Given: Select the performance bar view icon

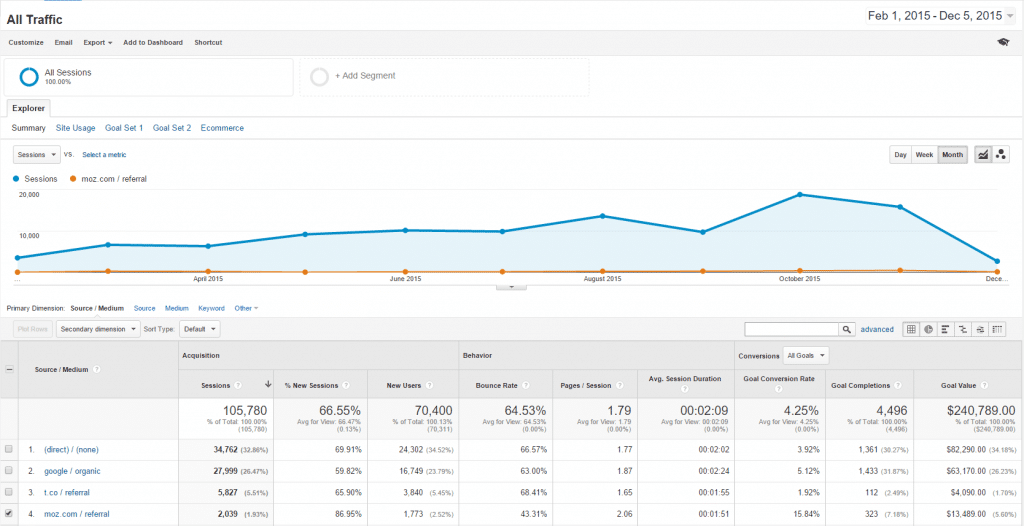Looking at the screenshot, I should click(946, 329).
